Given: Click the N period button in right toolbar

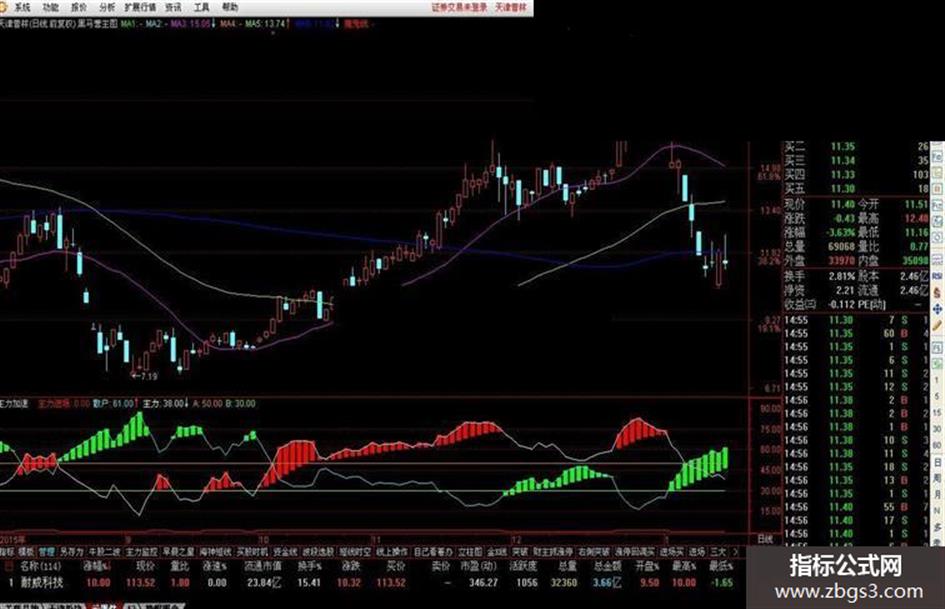Looking at the screenshot, I should coord(937,510).
